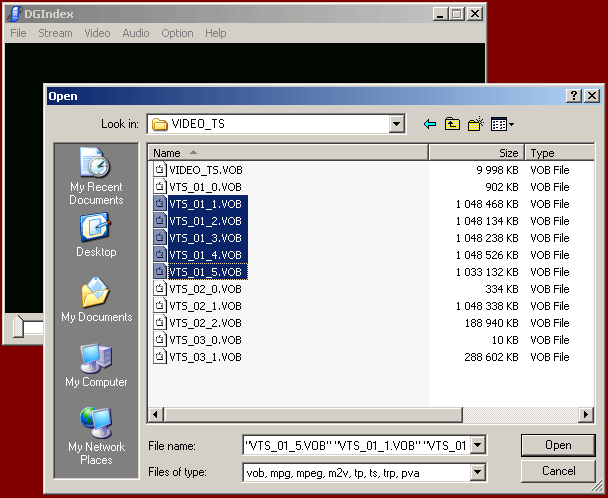Expand the Files of type dropdown
608x498 pixels.
point(478,473)
